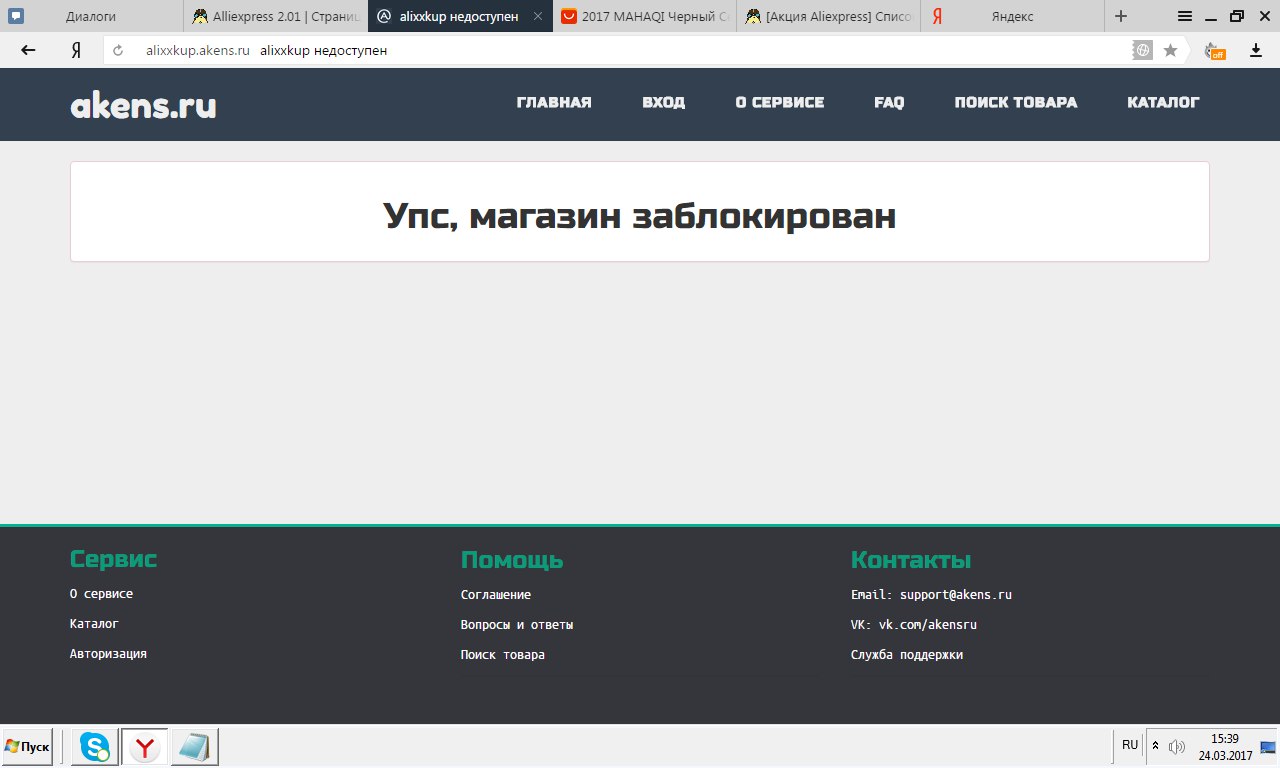Open the browser hamburger menu
The height and width of the screenshot is (768, 1280).
1184,16
